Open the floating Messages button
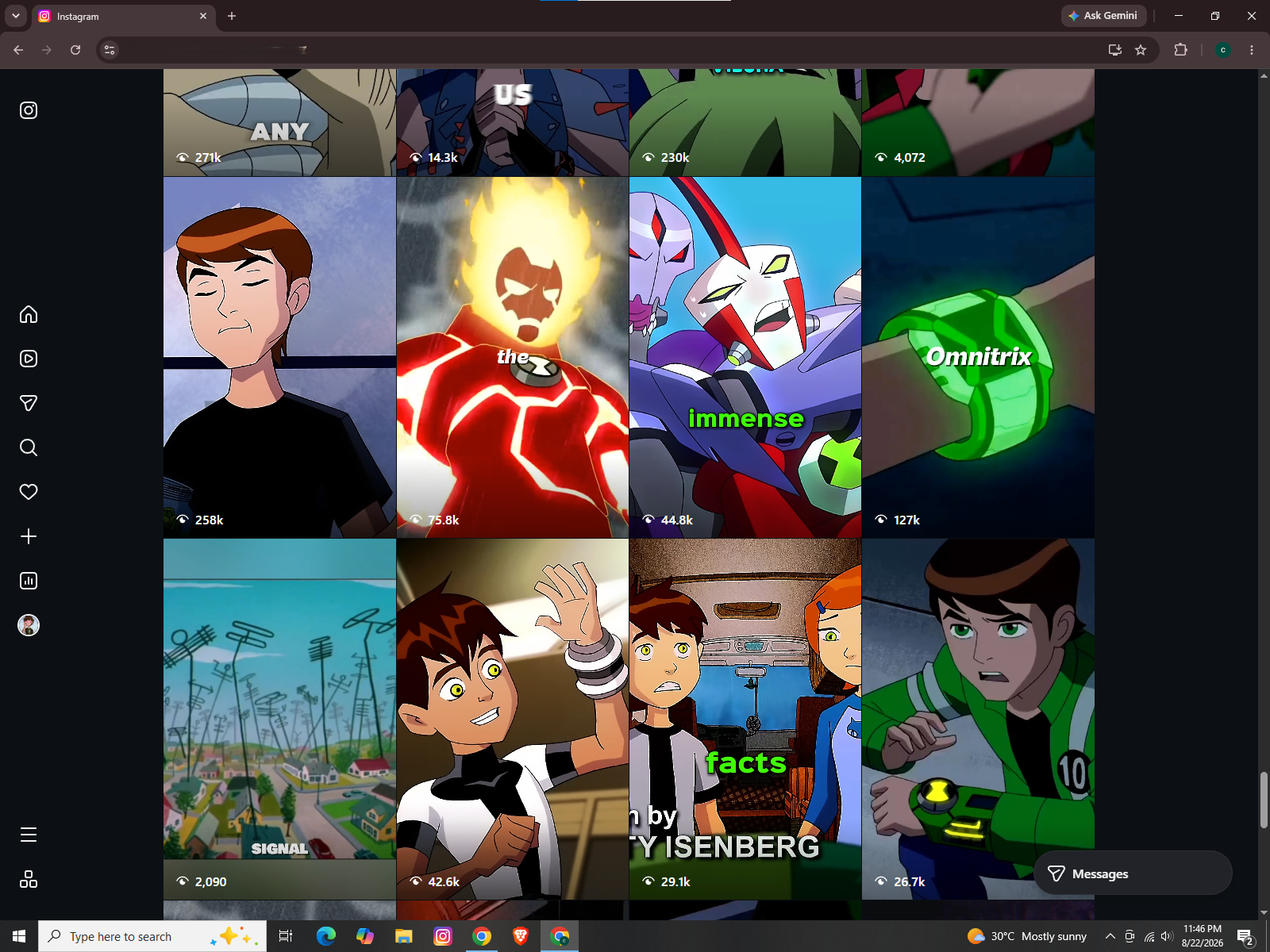This screenshot has width=1270, height=952. click(x=1133, y=873)
